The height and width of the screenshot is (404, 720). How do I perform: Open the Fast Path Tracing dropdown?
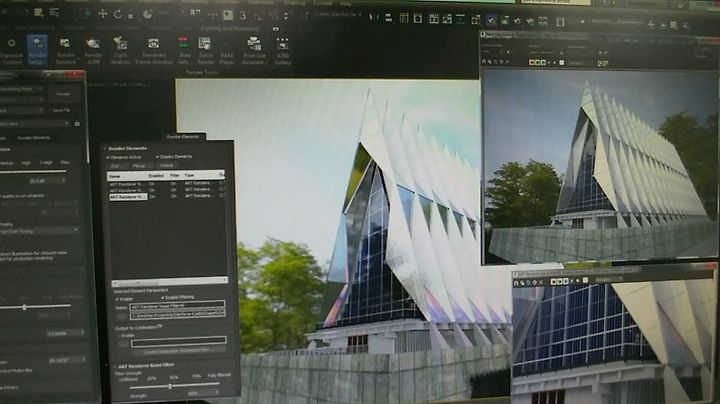[39, 231]
